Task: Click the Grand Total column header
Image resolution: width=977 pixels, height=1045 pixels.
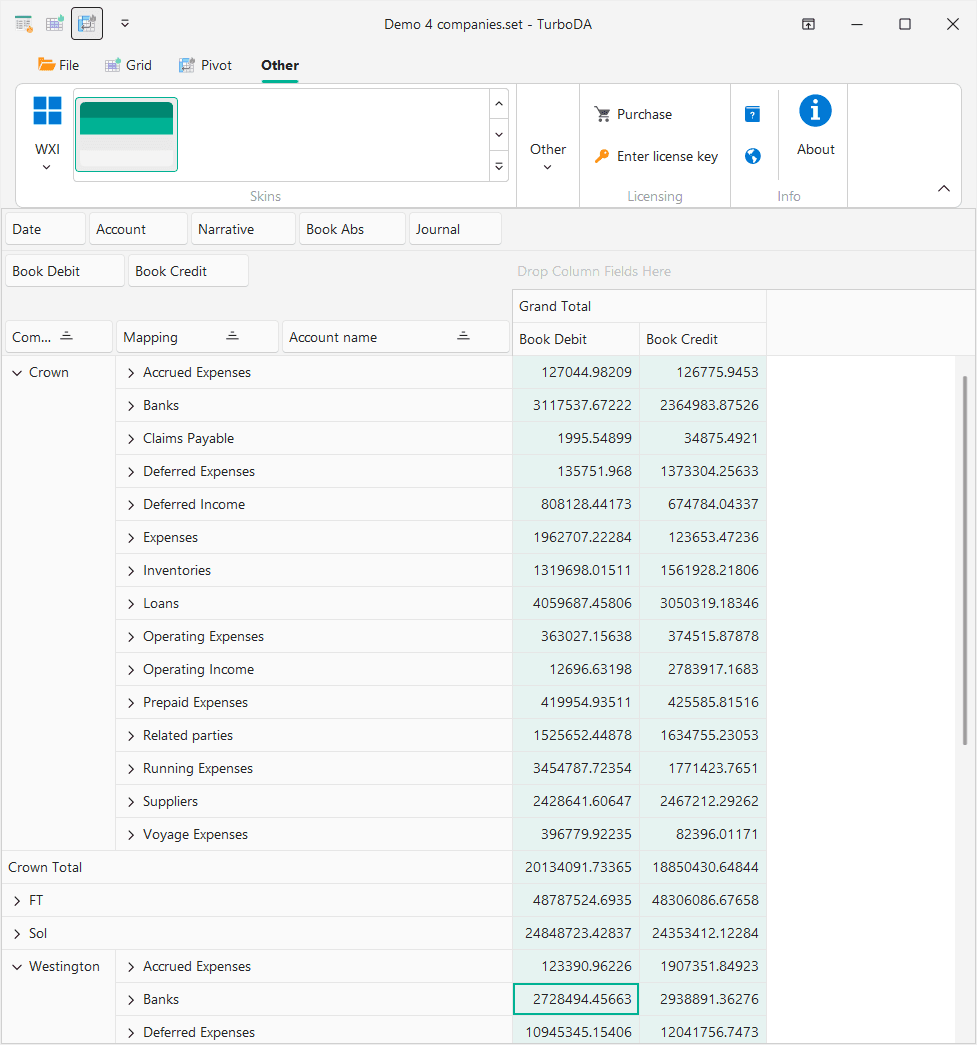Action: pos(639,307)
